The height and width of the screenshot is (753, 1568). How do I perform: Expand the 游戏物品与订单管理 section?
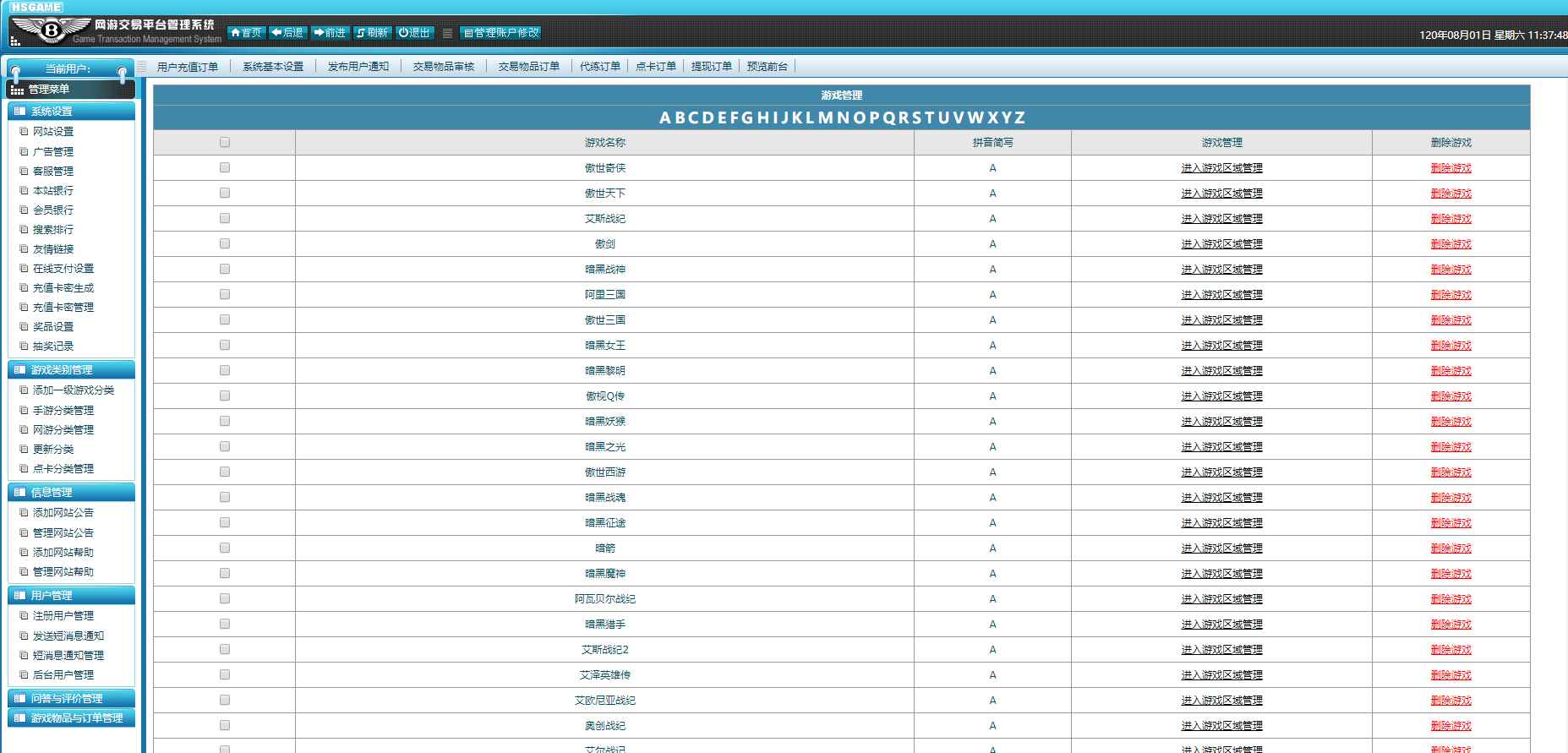pos(71,718)
